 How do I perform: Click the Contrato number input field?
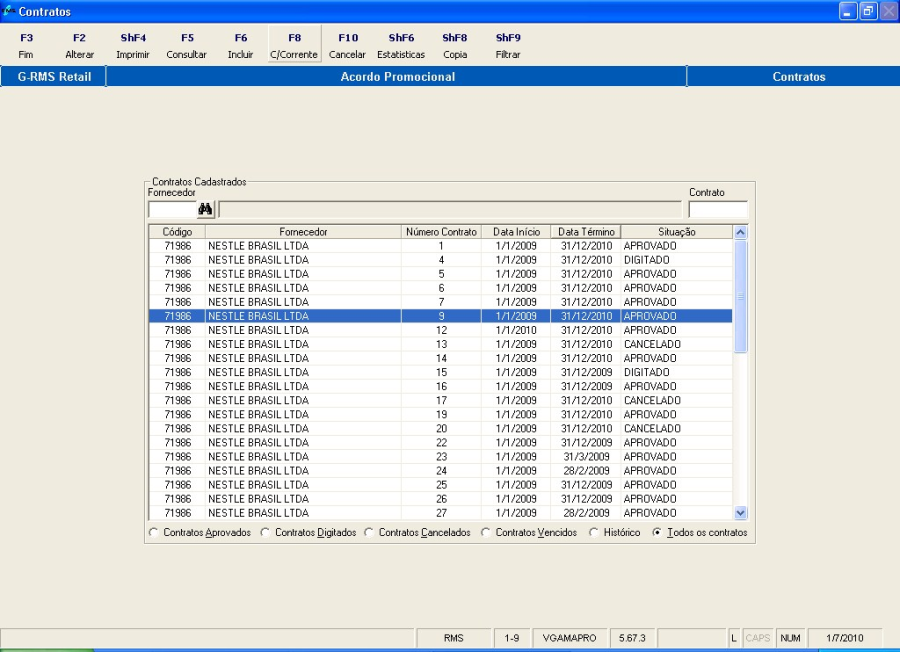717,210
